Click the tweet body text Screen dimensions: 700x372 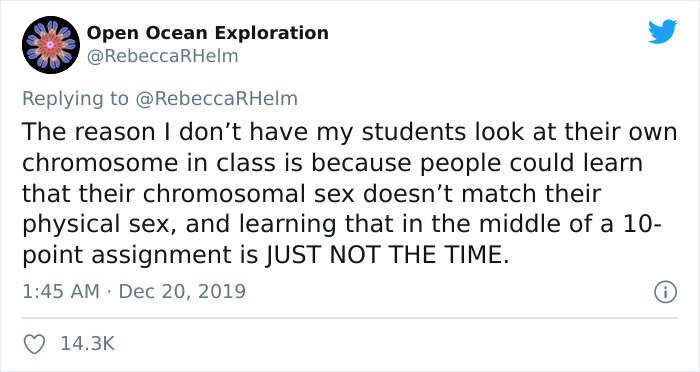(350, 193)
